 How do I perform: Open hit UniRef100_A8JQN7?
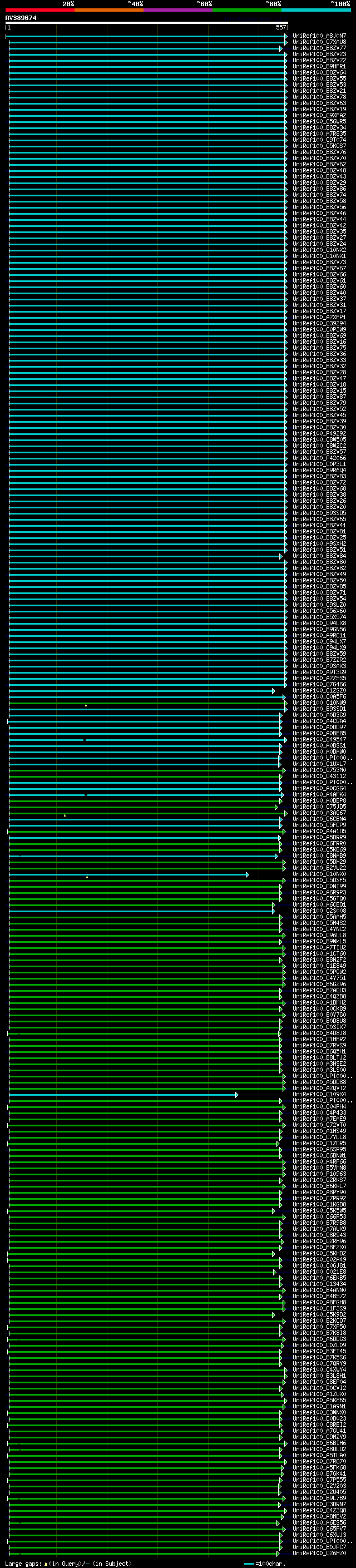319,36
